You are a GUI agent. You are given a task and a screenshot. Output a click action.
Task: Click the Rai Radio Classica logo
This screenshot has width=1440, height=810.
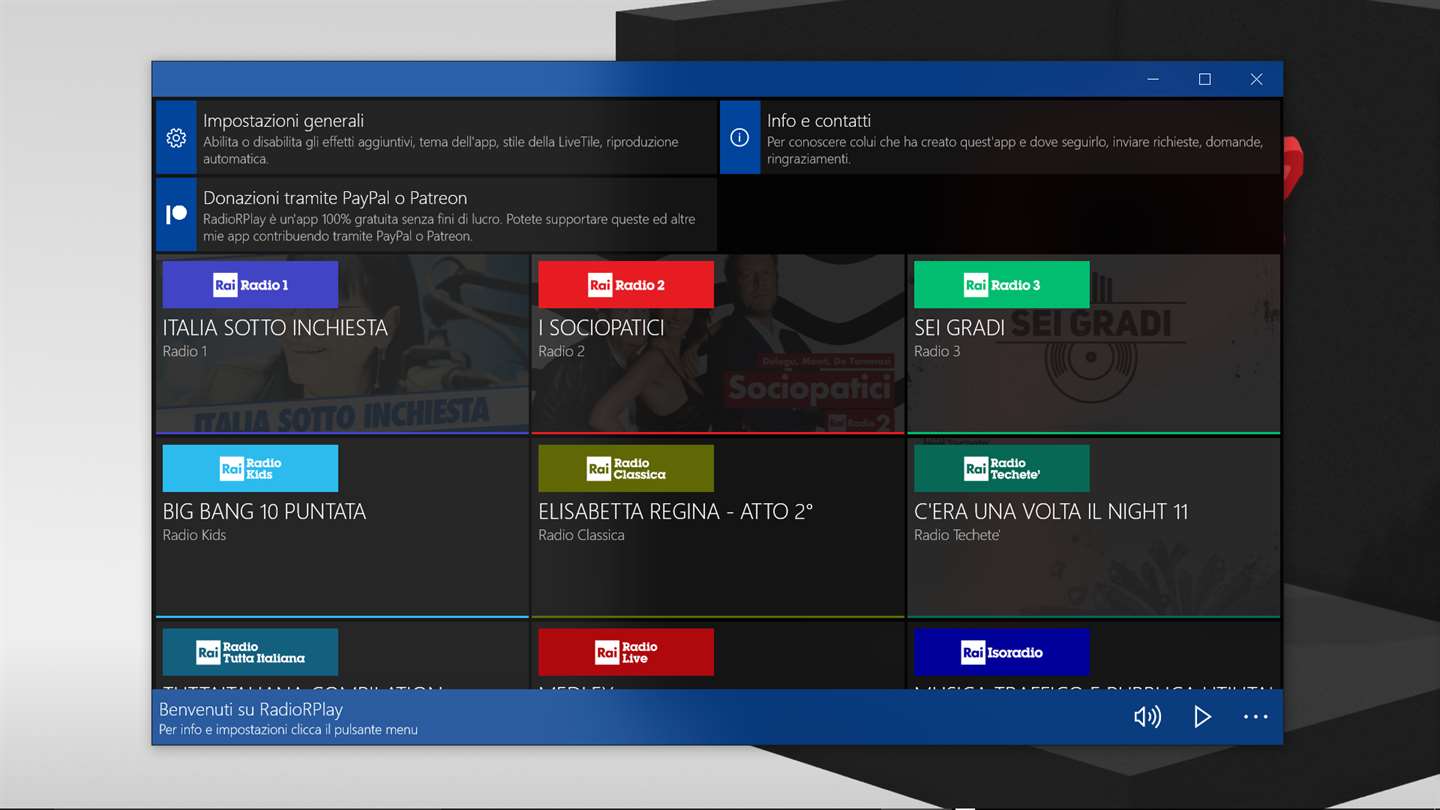pos(626,468)
